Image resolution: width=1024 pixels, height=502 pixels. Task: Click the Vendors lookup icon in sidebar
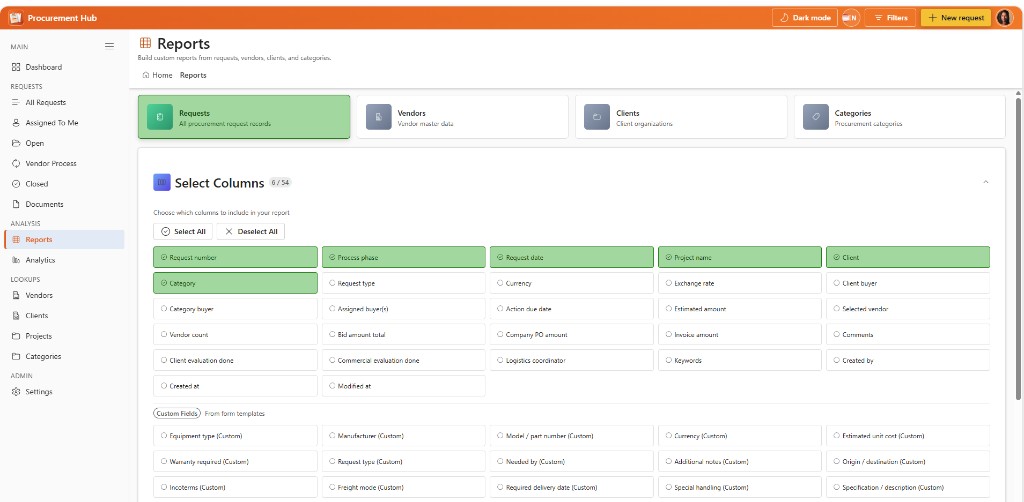pos(16,295)
